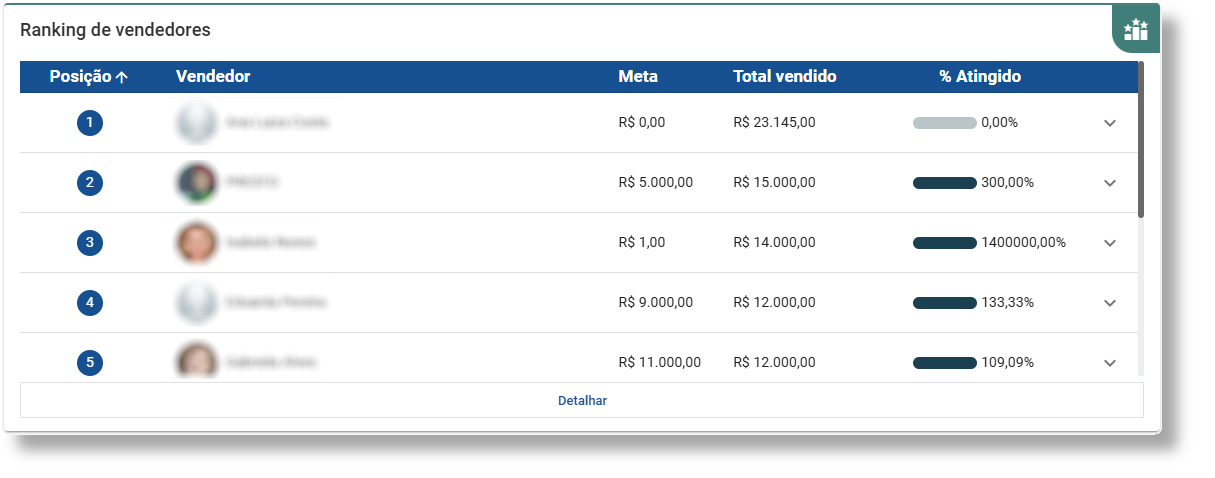Viewport: 1215px width, 478px height.
Task: Click the position 4 badge
Action: 90,303
